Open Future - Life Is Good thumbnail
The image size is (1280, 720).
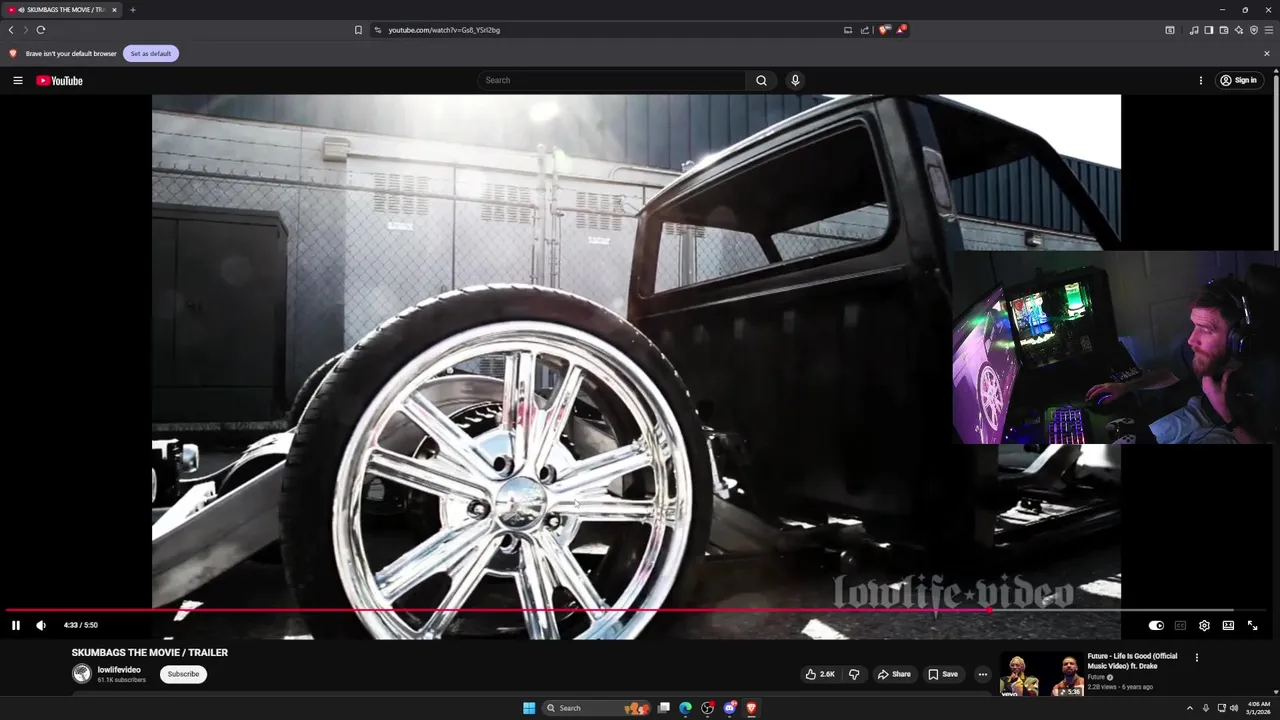point(1041,674)
